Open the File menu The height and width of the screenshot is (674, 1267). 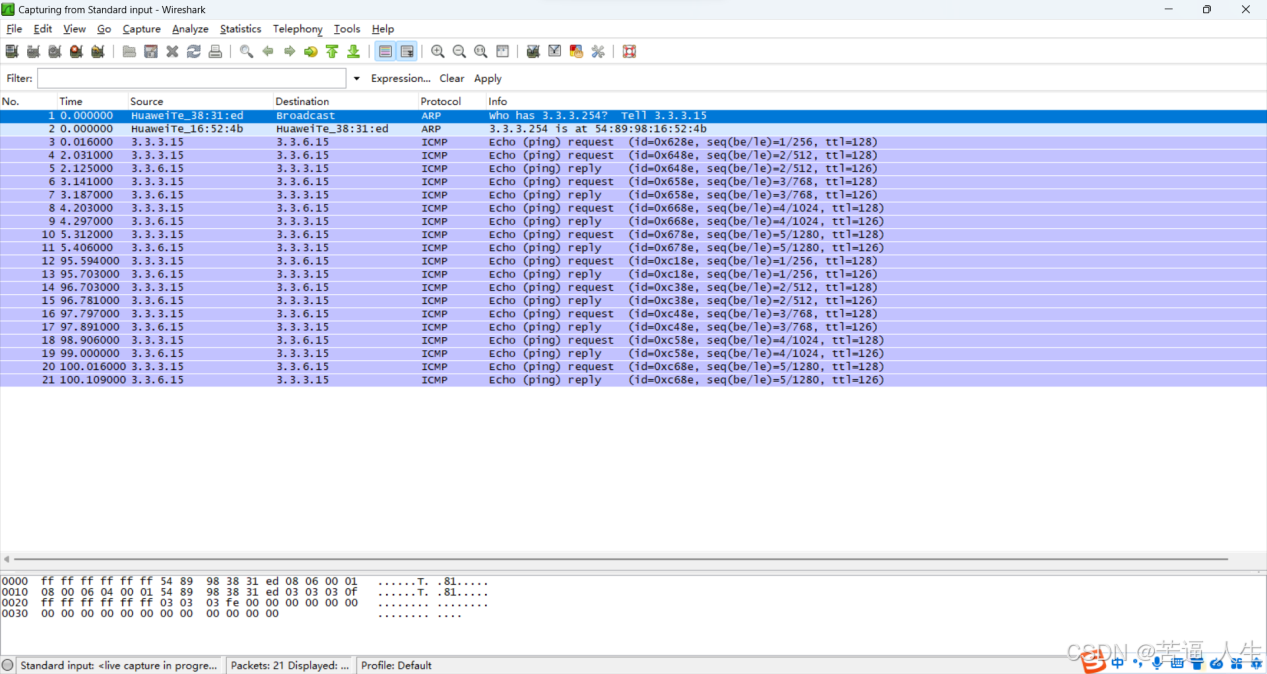[x=14, y=29]
